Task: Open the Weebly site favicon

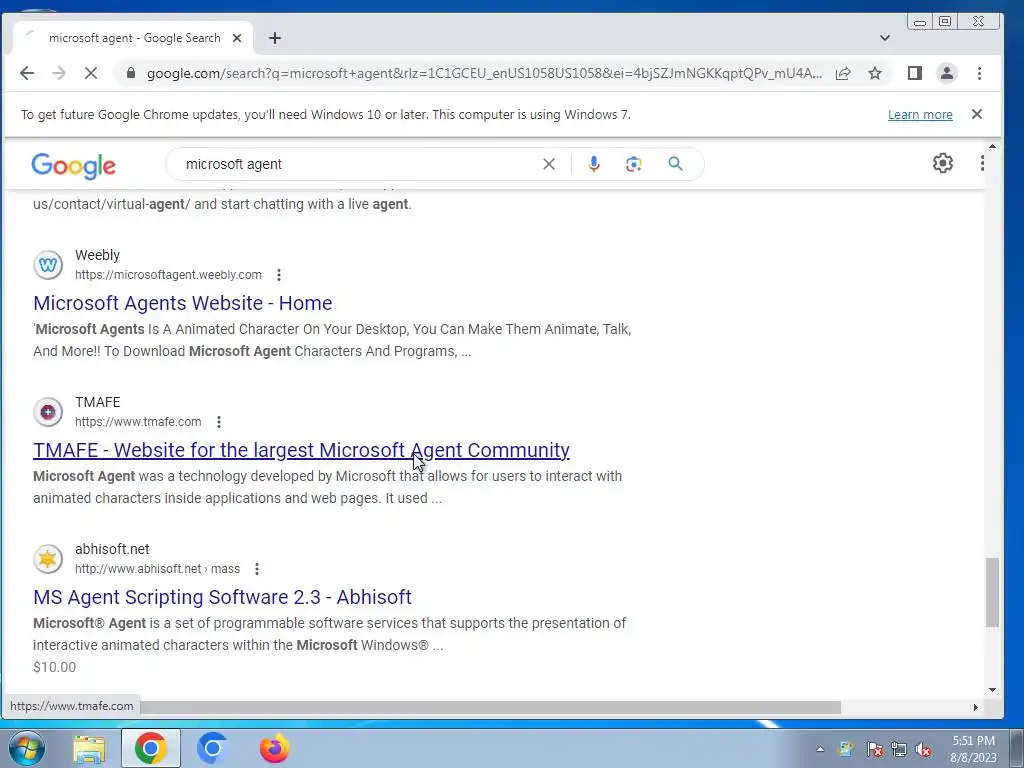Action: (x=48, y=264)
